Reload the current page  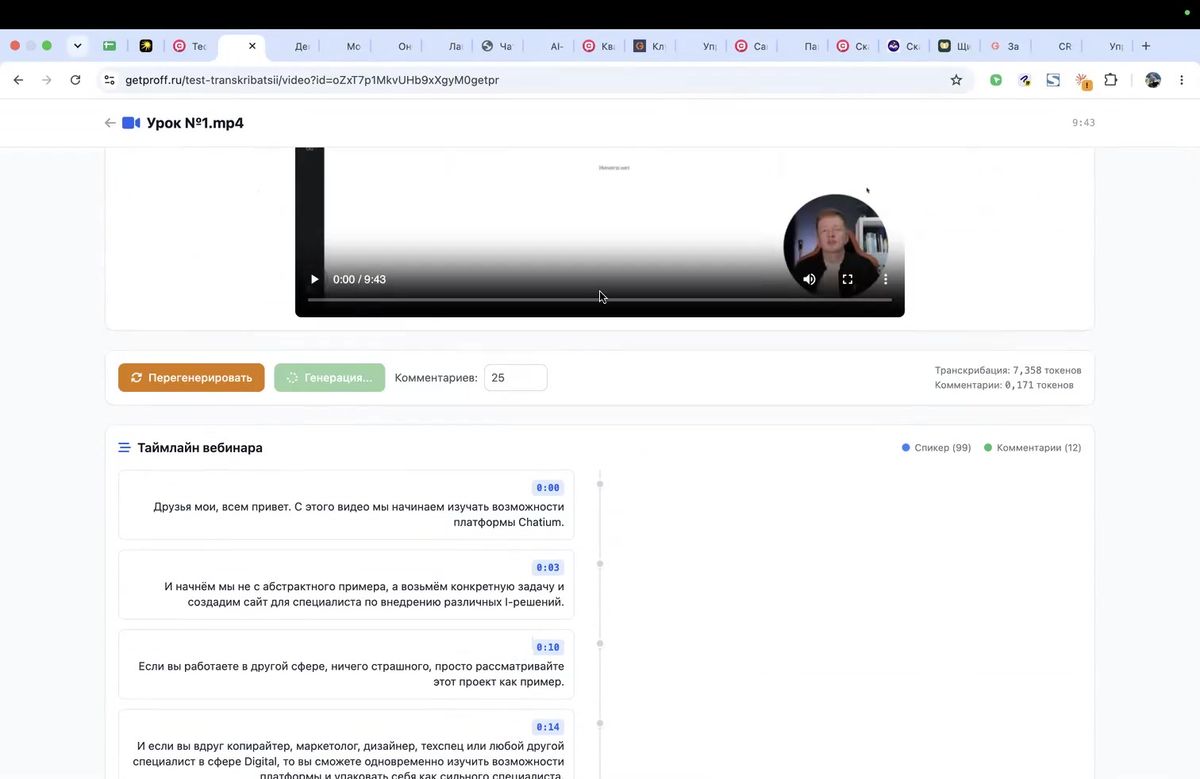(75, 80)
